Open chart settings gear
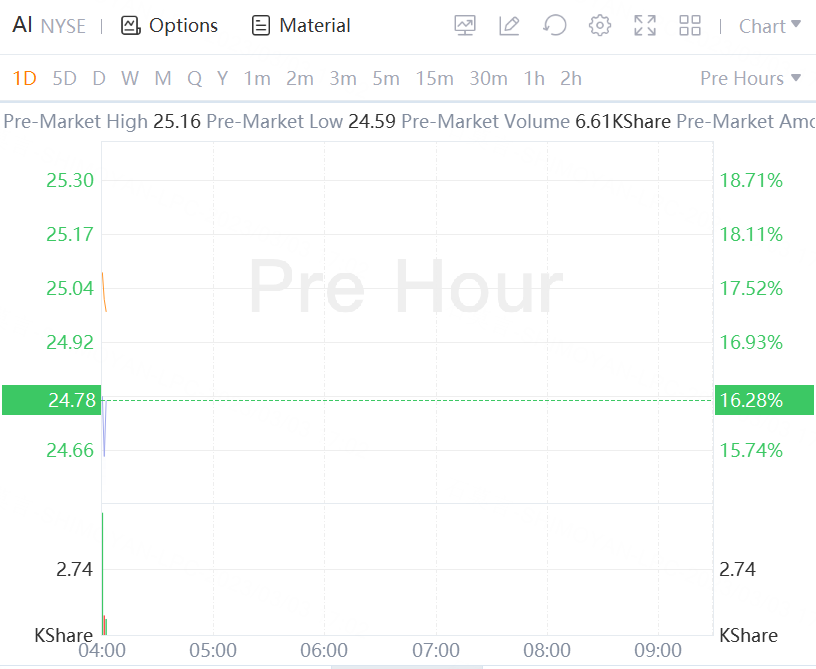This screenshot has height=669, width=816. [600, 26]
